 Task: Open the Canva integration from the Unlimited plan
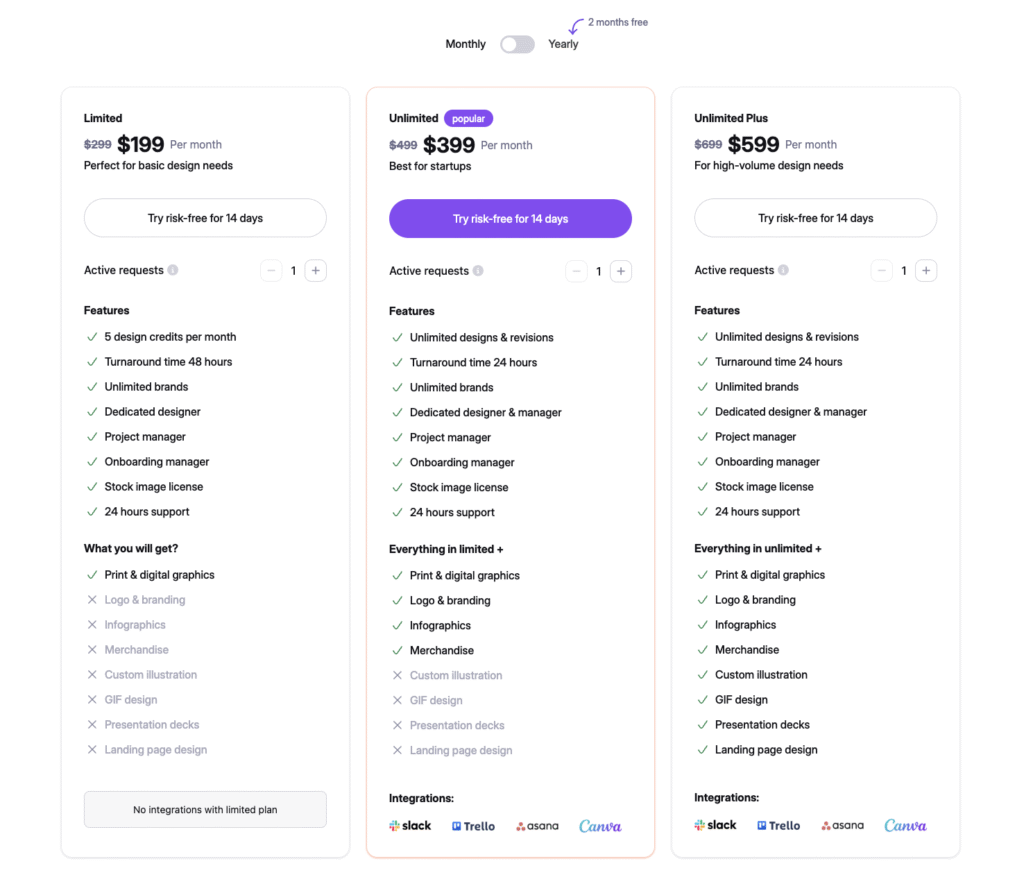pyautogui.click(x=599, y=824)
